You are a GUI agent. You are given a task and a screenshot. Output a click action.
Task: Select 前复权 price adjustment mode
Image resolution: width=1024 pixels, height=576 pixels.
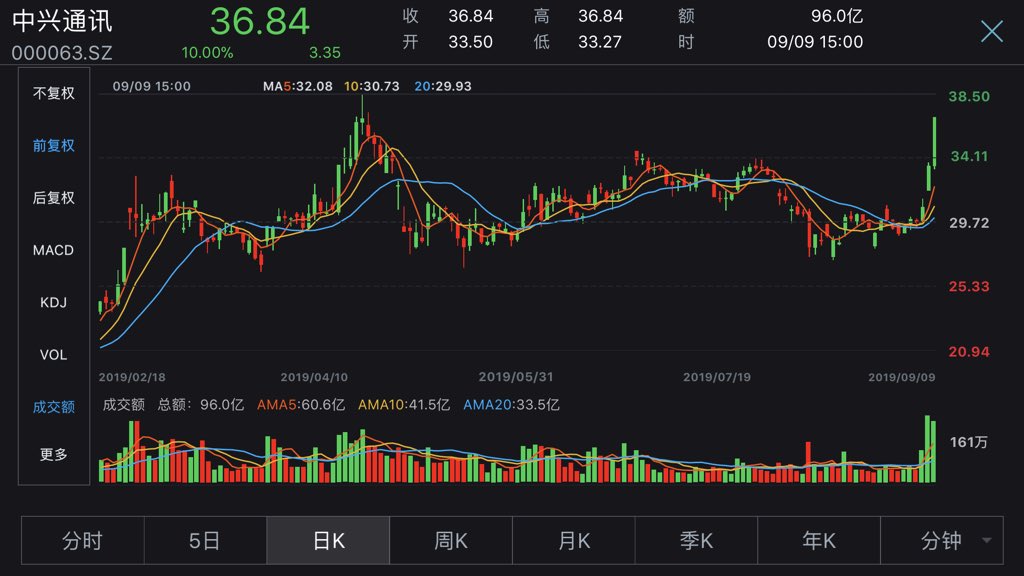(x=54, y=146)
